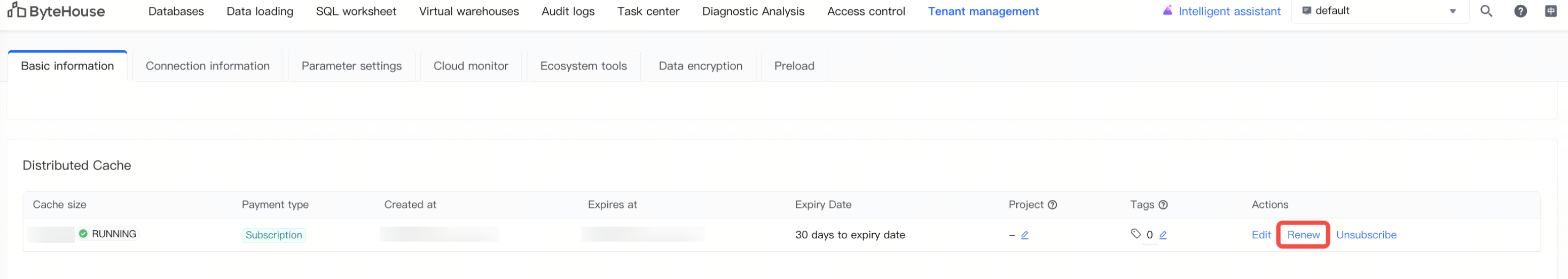Open the search magnifier icon
Screen dimensions: 1568x279
(1486, 11)
